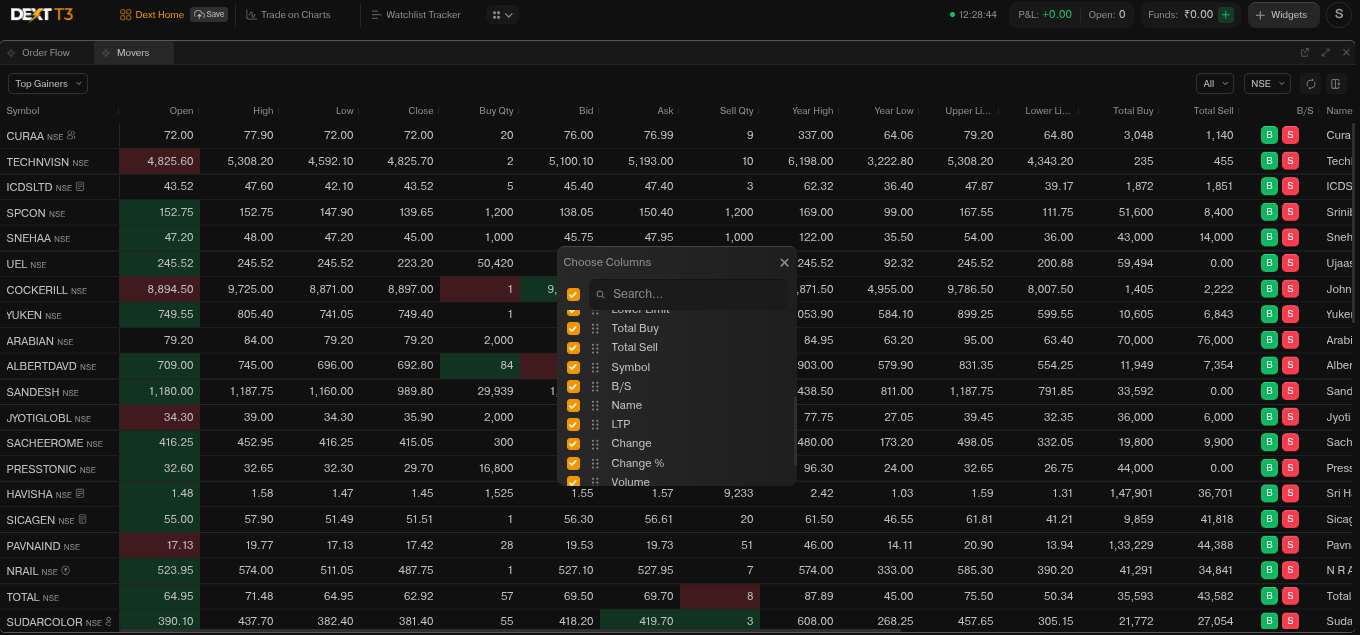The image size is (1360, 635).
Task: Click the drag handle beside Symbol column item
Action: click(x=595, y=367)
